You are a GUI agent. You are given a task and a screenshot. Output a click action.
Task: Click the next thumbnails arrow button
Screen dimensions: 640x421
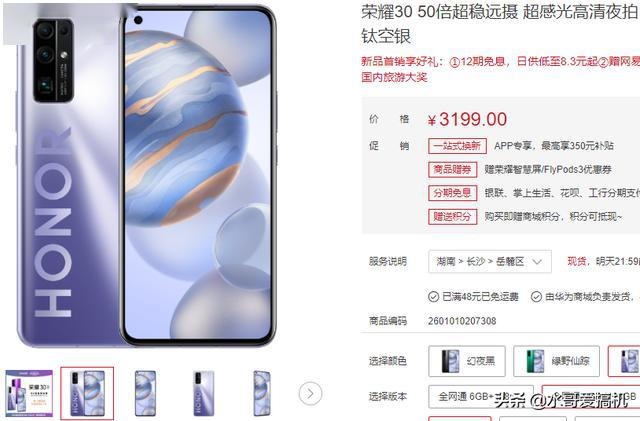[310, 394]
